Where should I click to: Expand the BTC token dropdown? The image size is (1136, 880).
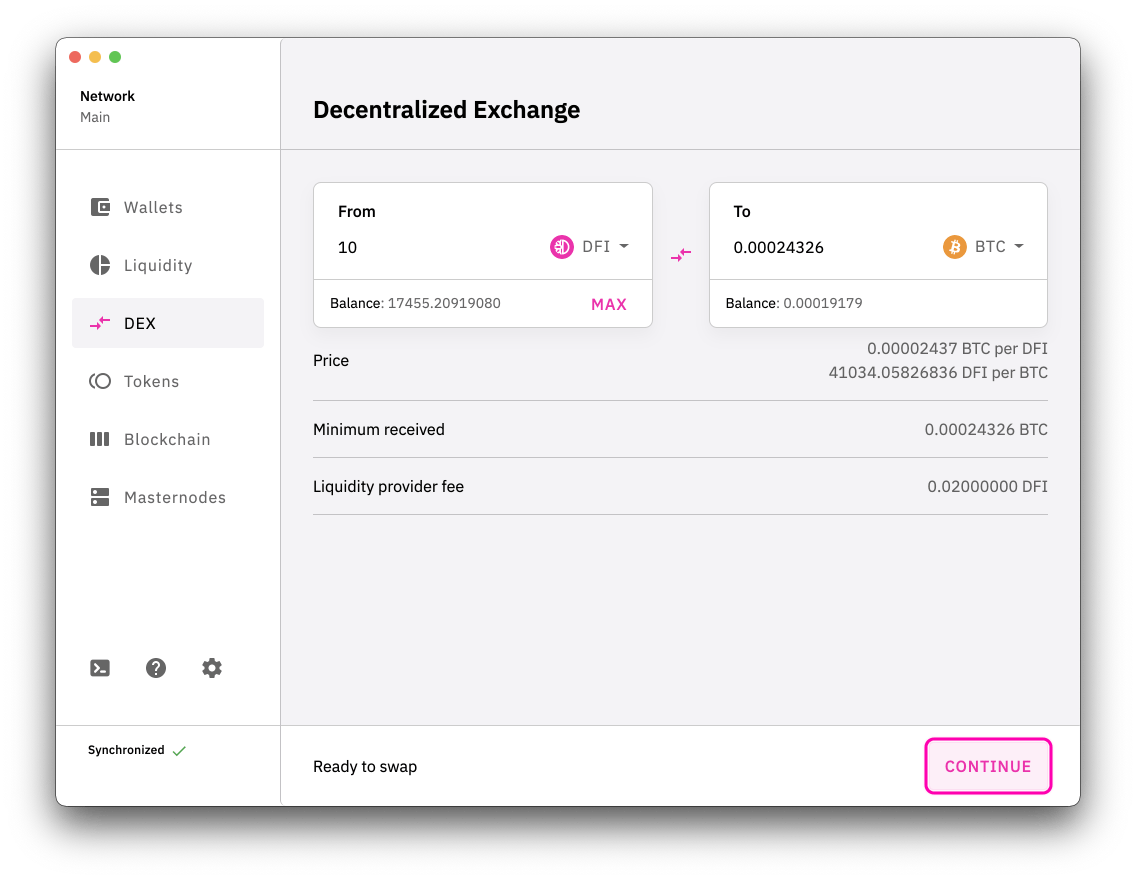1019,247
